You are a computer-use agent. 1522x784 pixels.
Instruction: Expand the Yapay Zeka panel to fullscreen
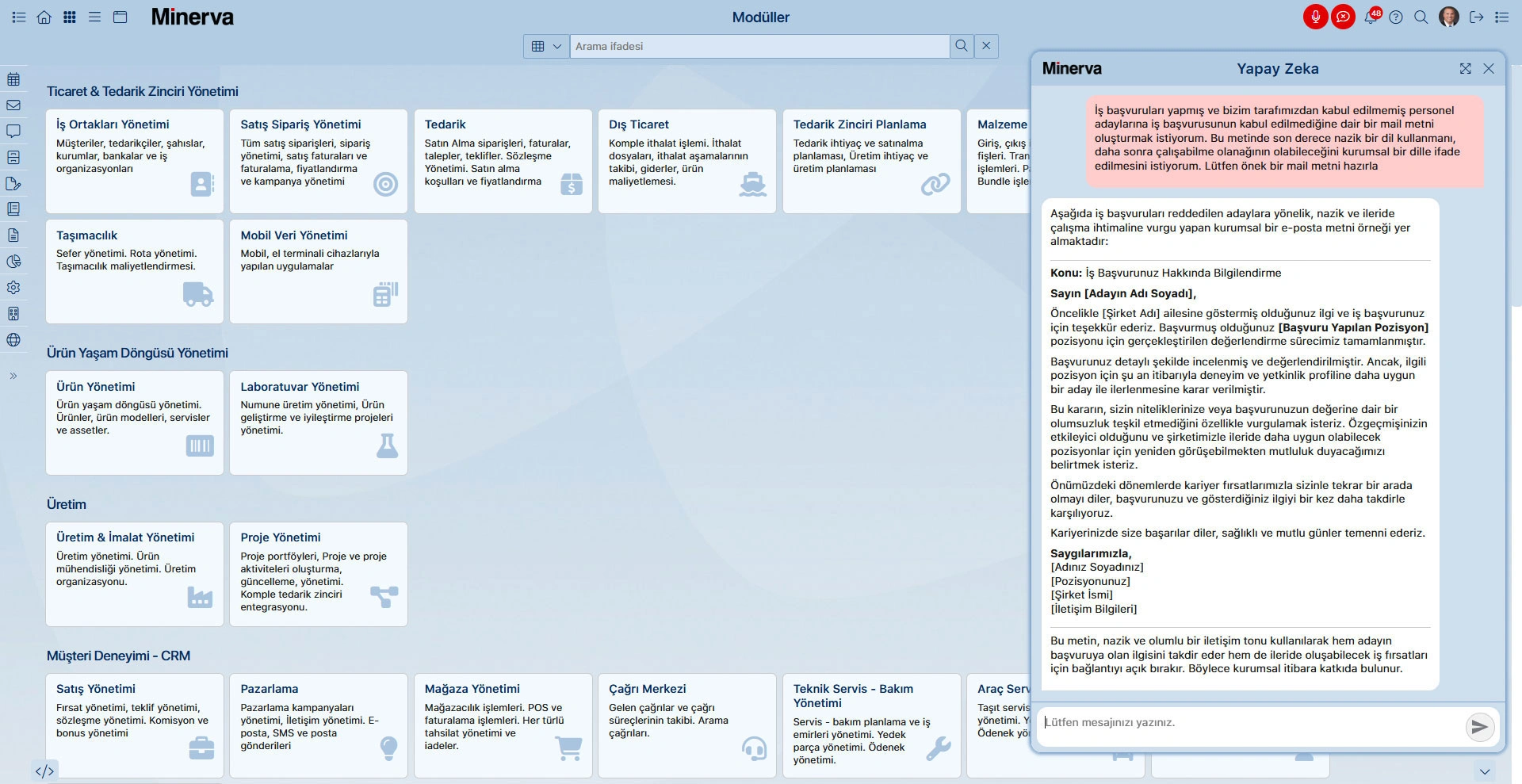[1465, 69]
